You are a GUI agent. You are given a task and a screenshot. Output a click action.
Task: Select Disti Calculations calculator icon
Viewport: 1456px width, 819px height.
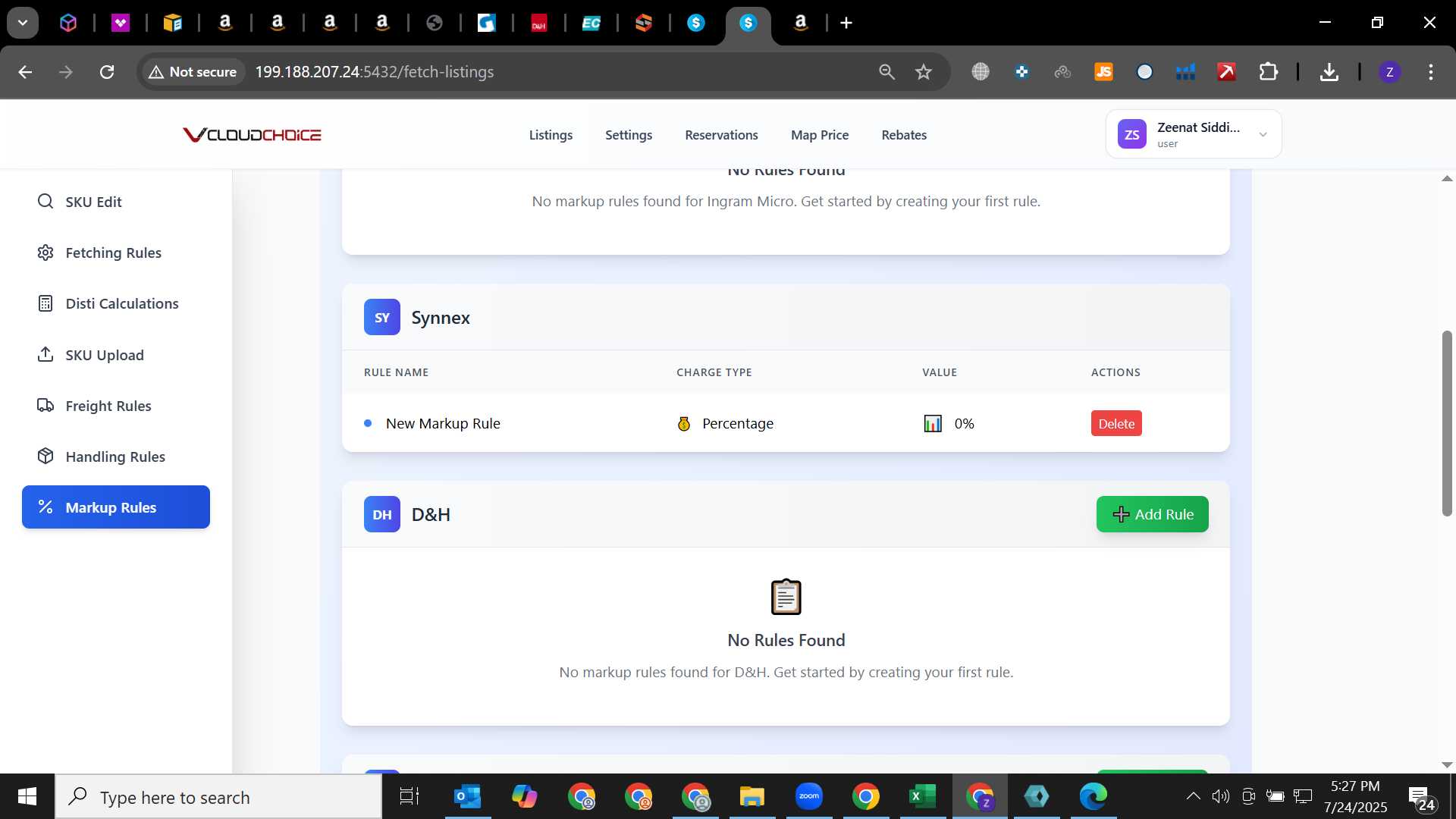point(45,303)
